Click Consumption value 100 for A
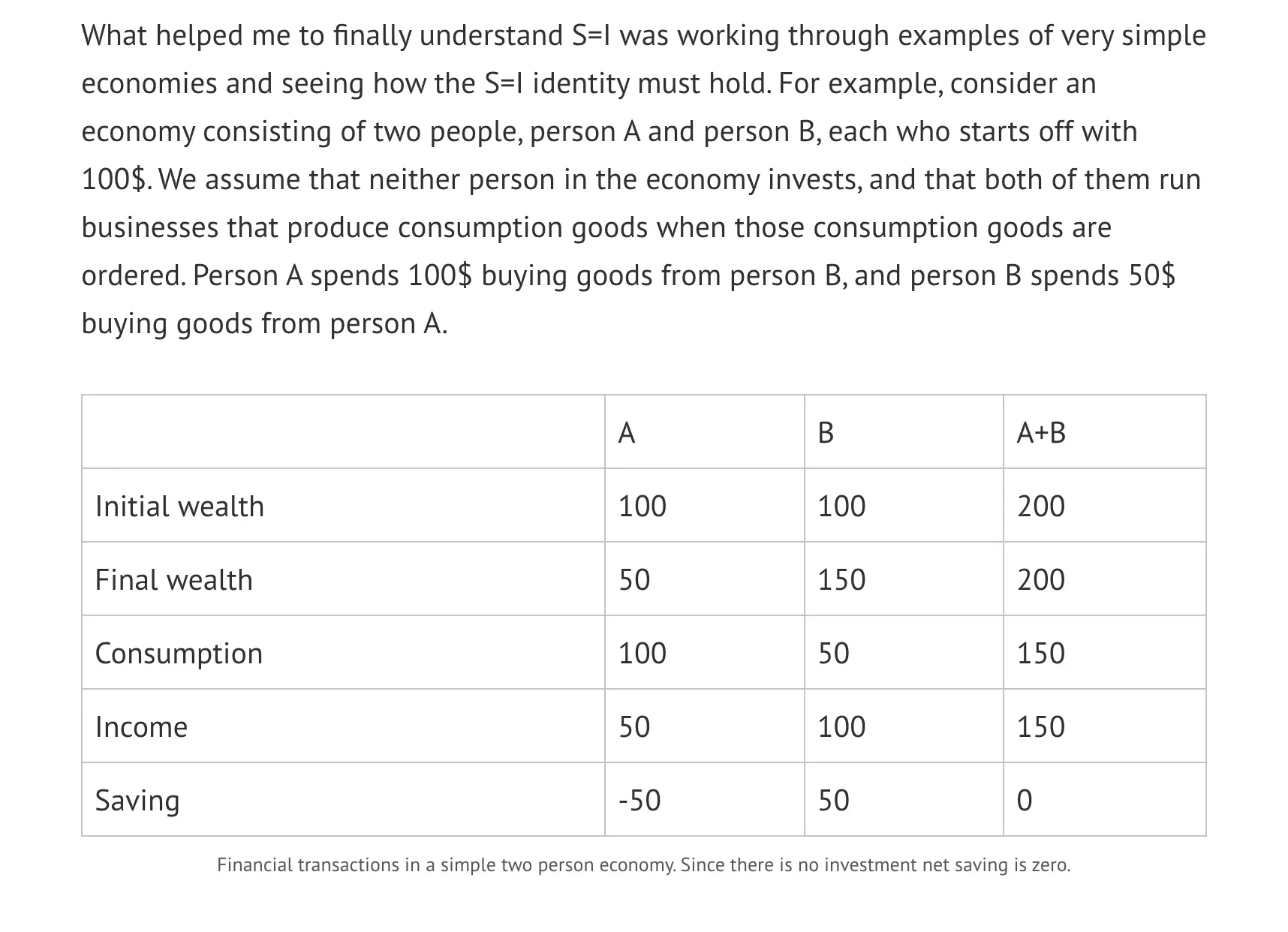 (642, 654)
